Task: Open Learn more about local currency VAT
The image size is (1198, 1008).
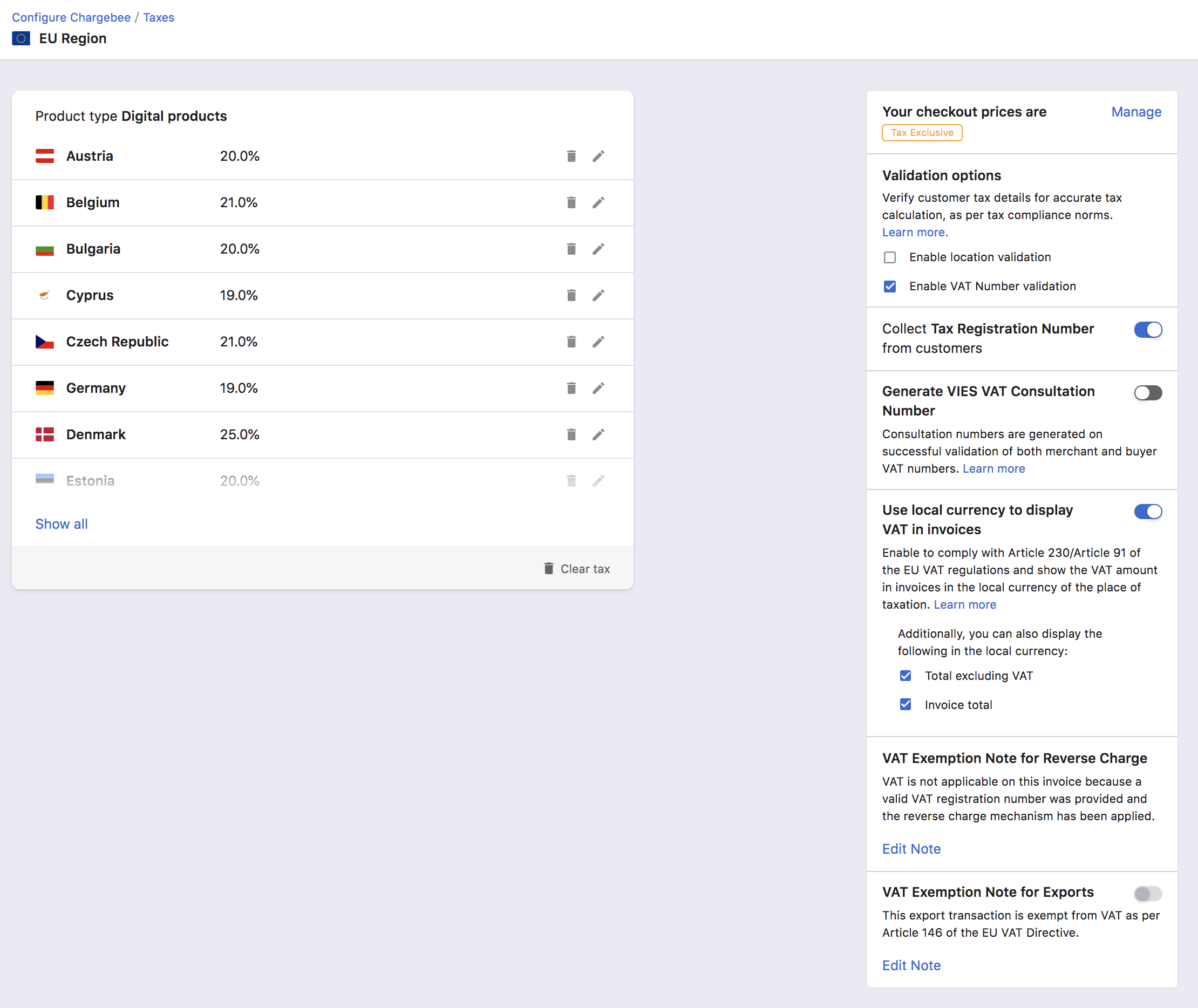Action: point(965,604)
